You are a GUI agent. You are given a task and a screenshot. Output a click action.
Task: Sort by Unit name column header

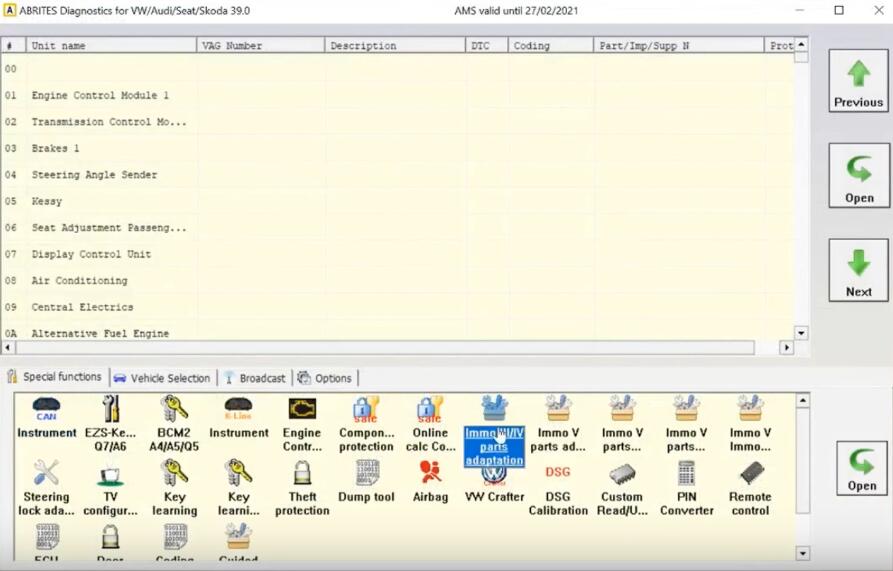point(111,46)
